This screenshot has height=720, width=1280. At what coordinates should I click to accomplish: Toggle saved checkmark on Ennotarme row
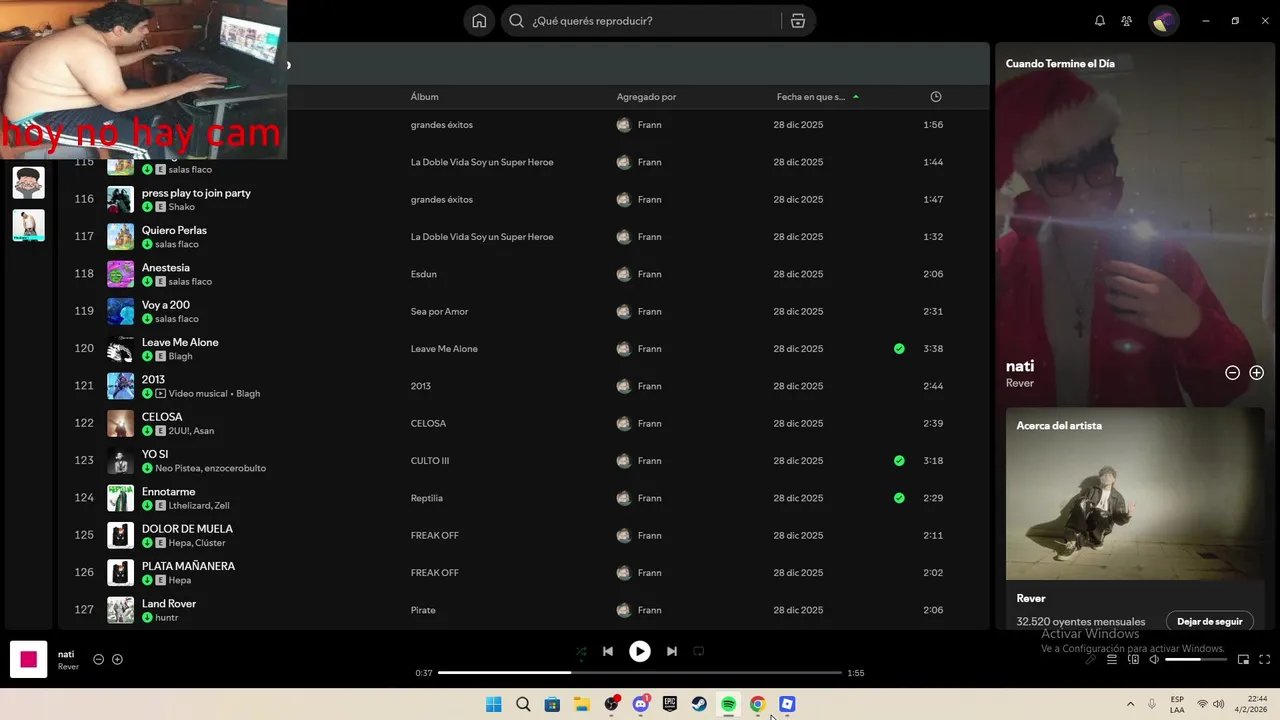(899, 498)
